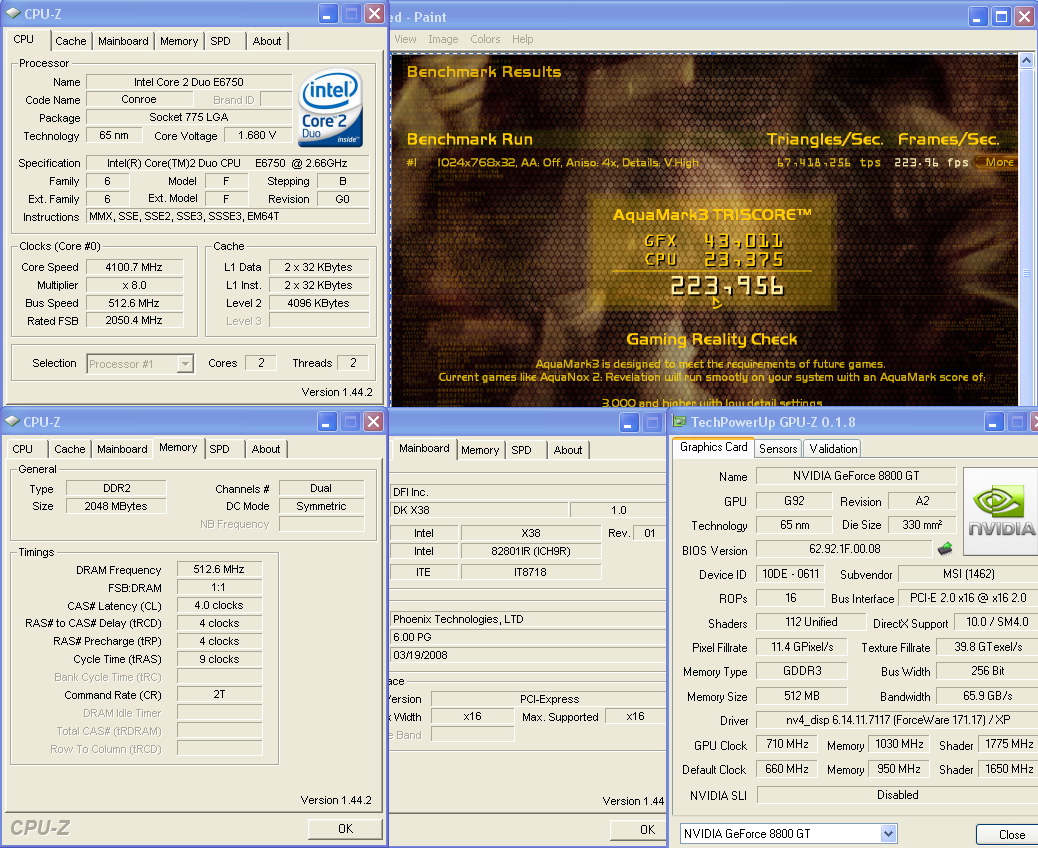Open the NVIDIA GeForce 8800 GT dropdown
The height and width of the screenshot is (848, 1038).
pos(888,833)
